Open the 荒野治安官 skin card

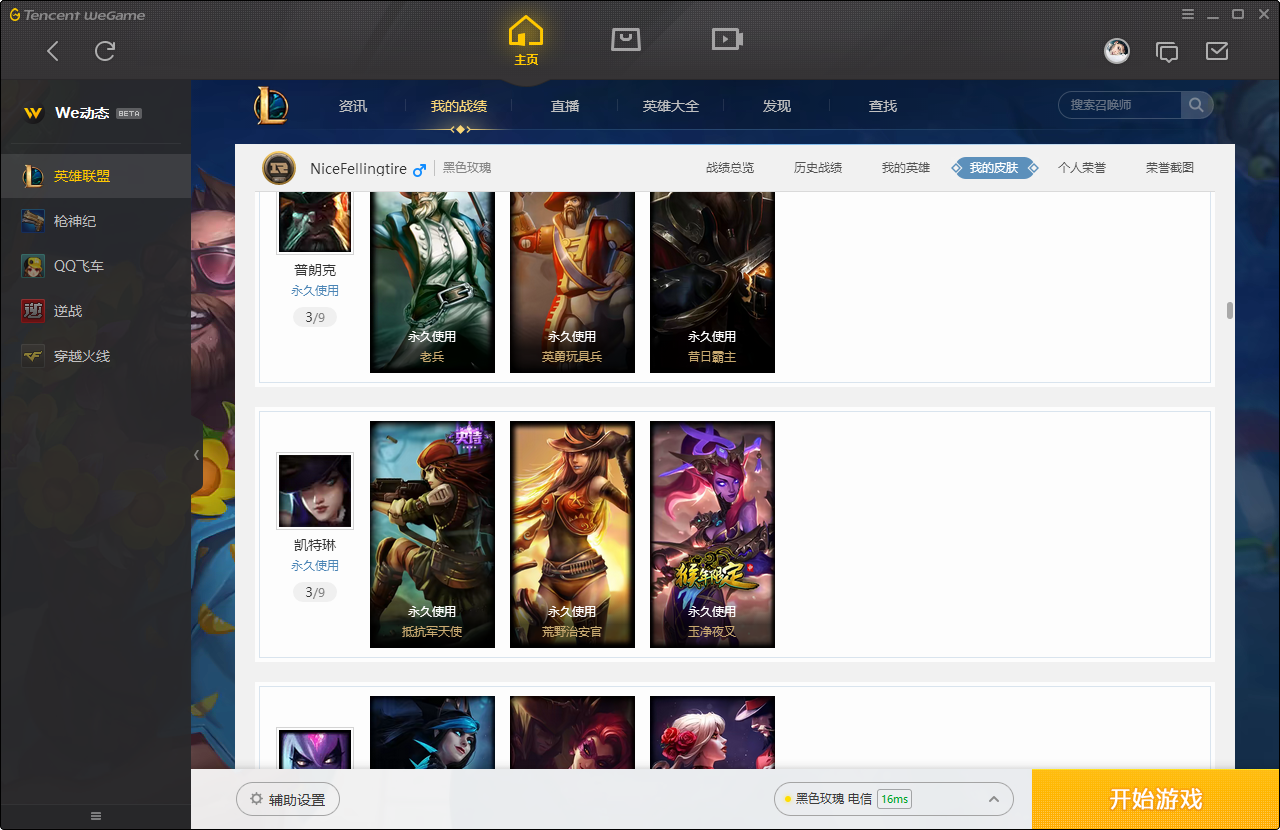coord(572,534)
